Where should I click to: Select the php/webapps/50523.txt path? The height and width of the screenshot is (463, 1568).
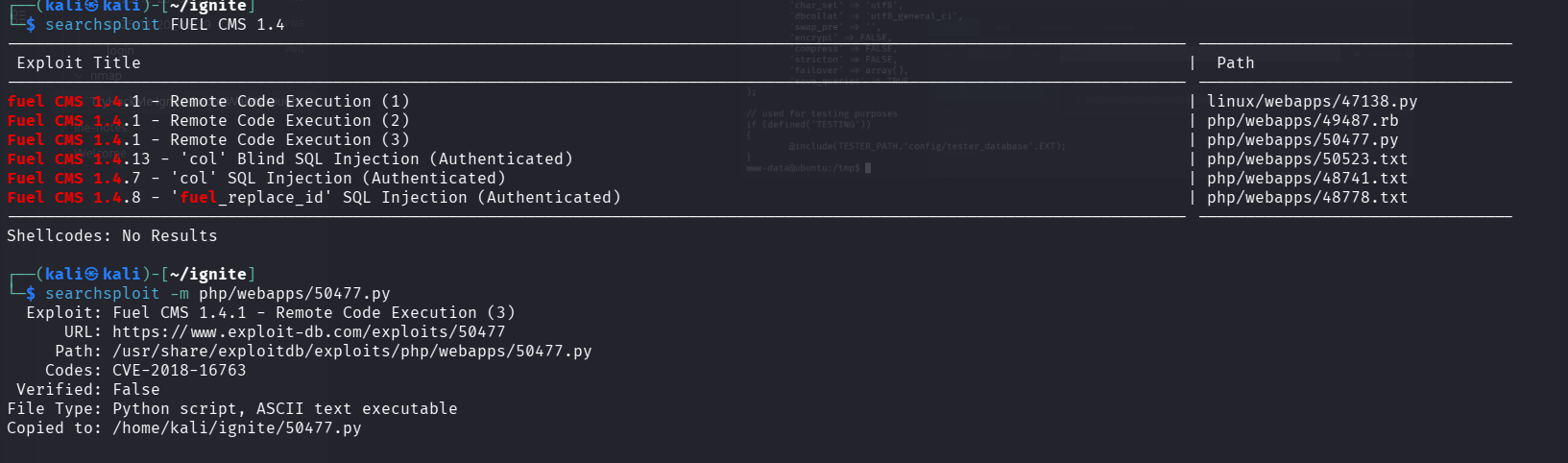point(1307,159)
